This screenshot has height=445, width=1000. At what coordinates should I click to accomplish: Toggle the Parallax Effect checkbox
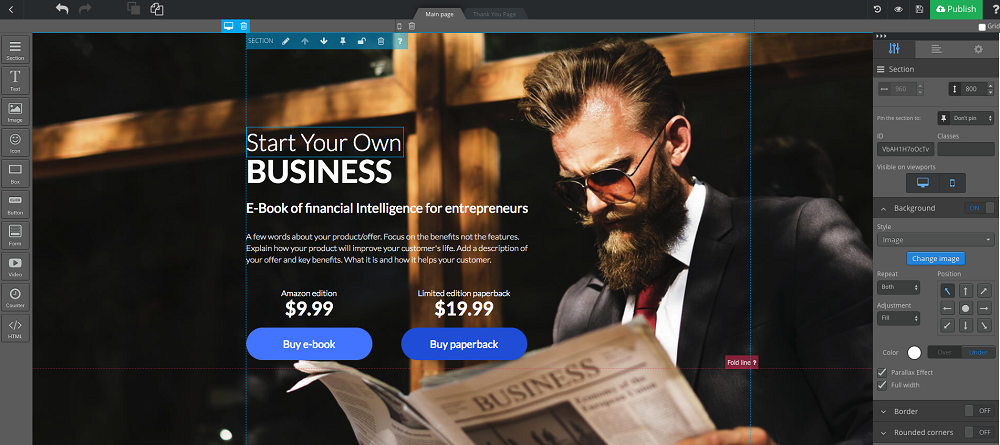[882, 372]
